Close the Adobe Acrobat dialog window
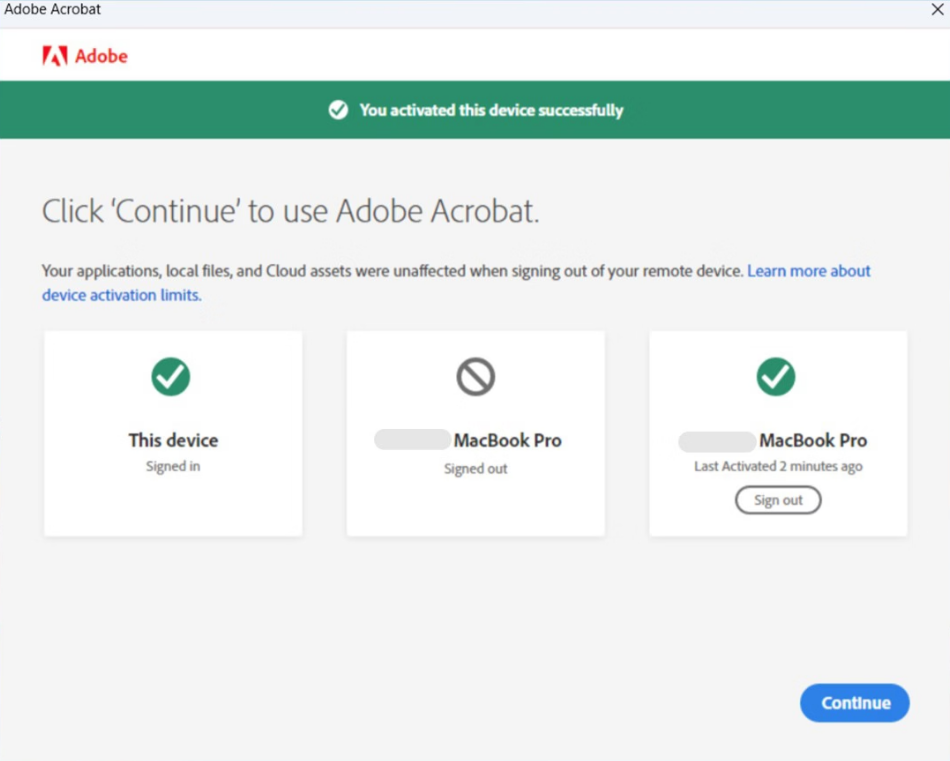The height and width of the screenshot is (761, 950). (x=937, y=9)
